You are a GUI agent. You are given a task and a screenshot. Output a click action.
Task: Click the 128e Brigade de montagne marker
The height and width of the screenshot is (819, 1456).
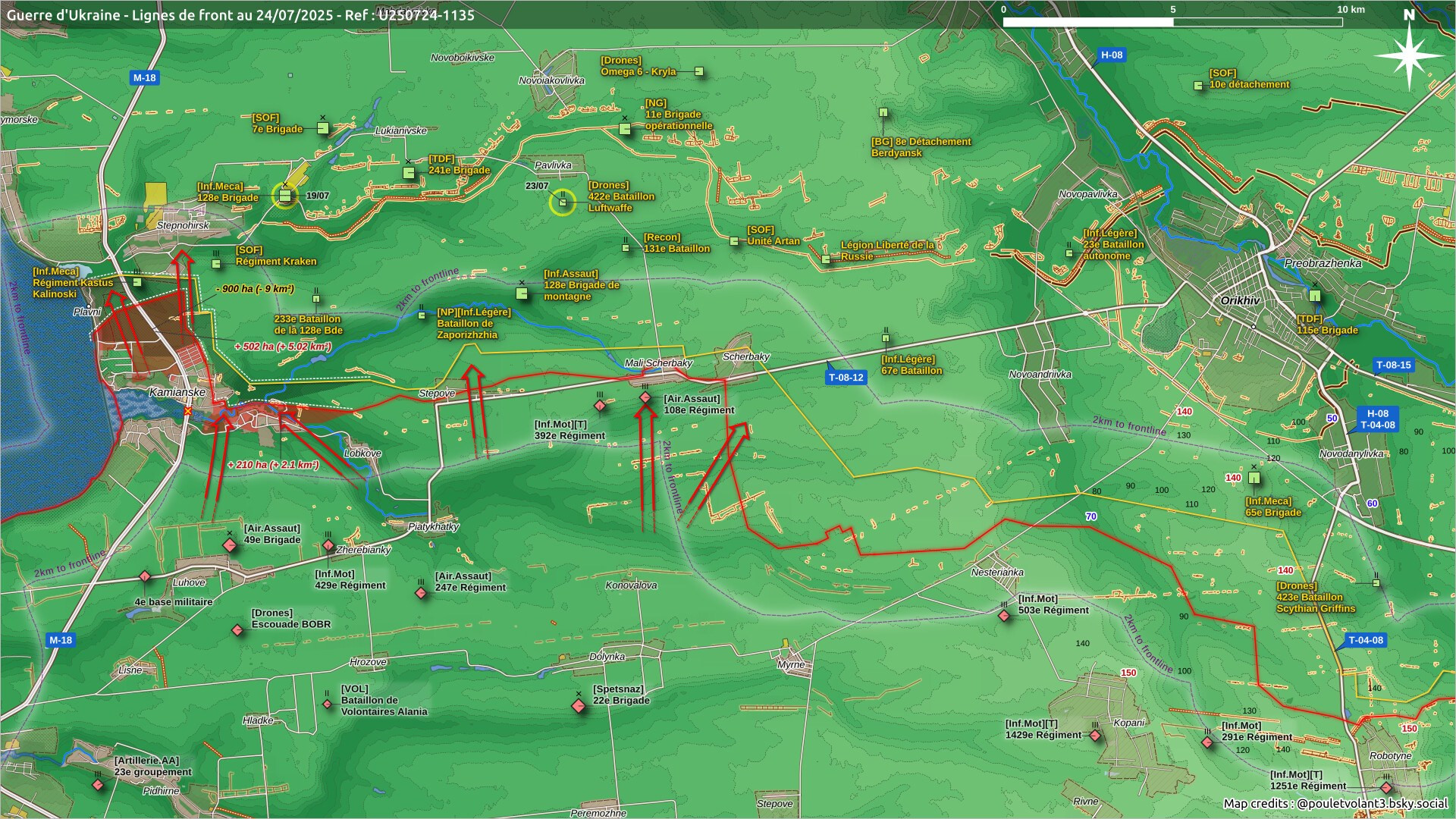(522, 293)
